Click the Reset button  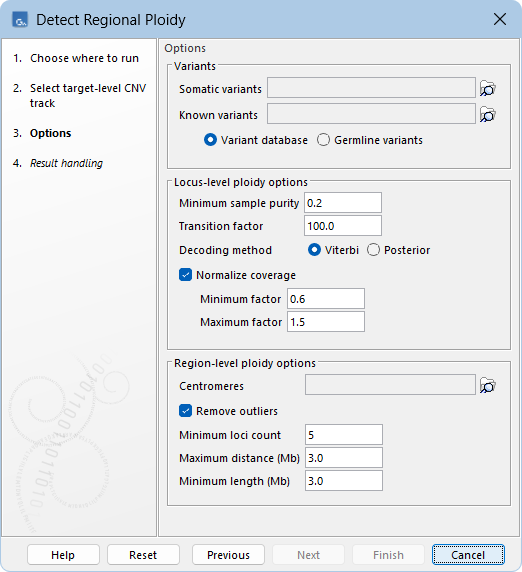coord(143,555)
